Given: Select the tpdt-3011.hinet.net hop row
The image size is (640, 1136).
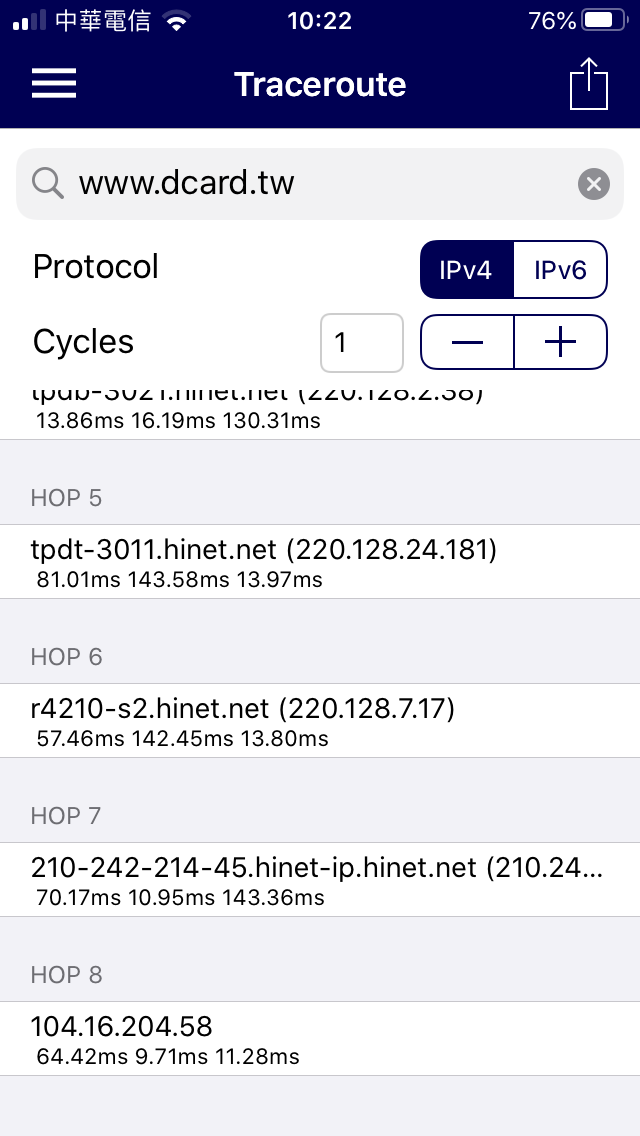Looking at the screenshot, I should pos(320,561).
